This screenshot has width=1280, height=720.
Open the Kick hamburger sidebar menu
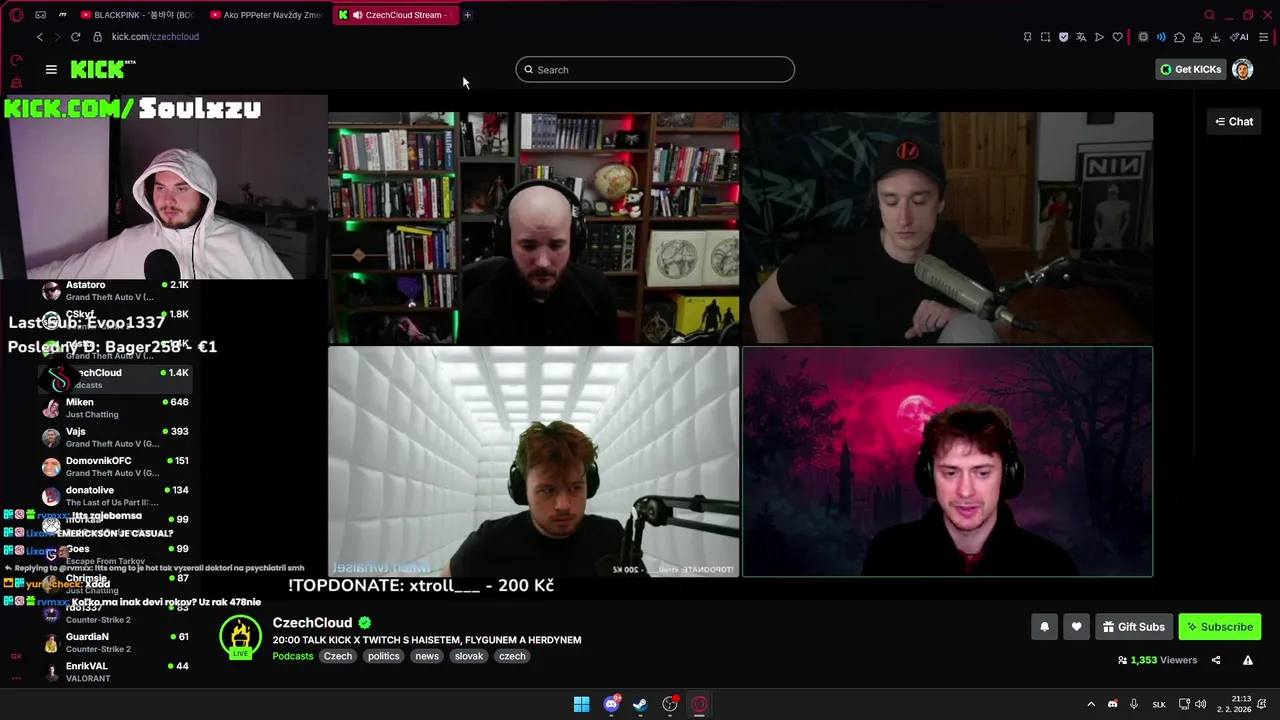tap(51, 69)
